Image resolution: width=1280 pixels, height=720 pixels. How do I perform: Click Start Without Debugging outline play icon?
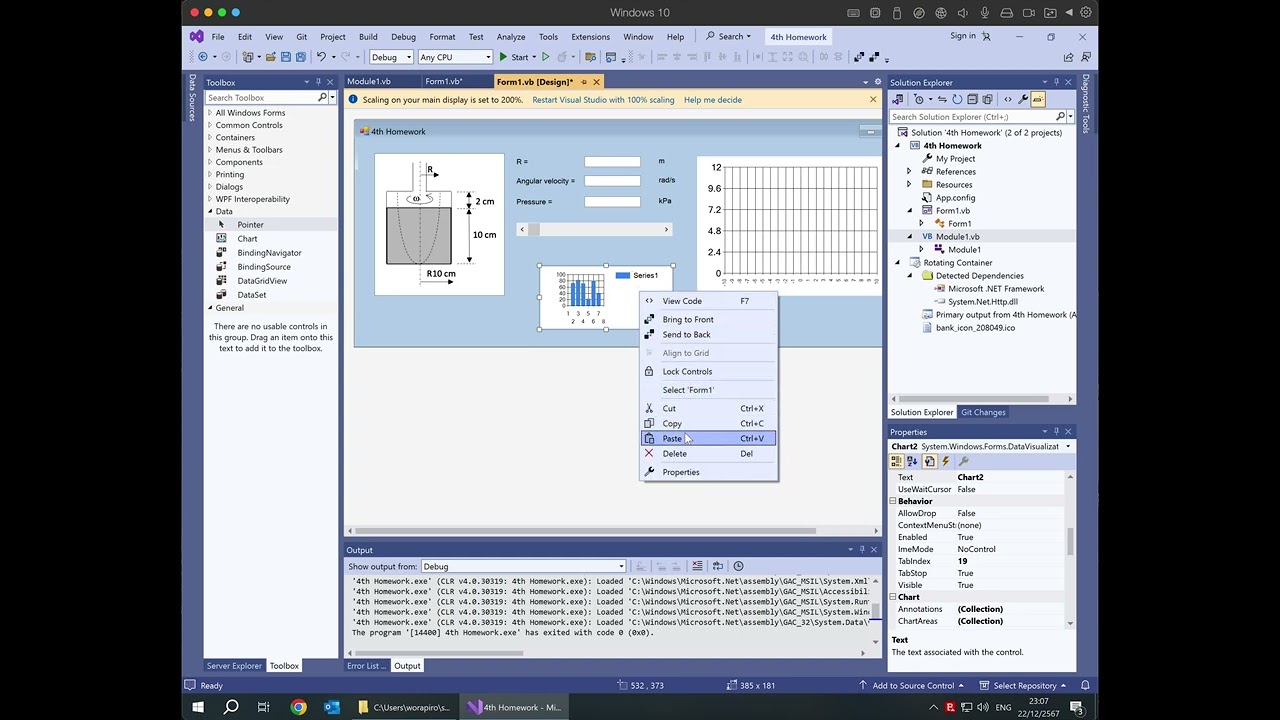[x=546, y=57]
